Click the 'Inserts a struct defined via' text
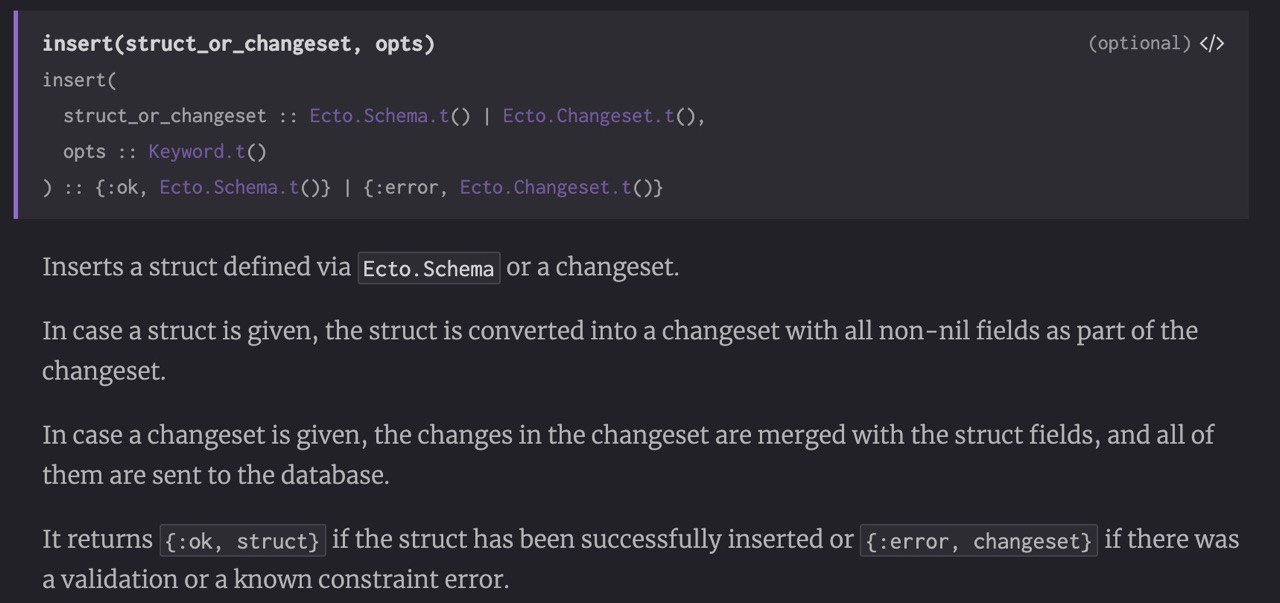Viewport: 1280px width, 603px height. (197, 268)
